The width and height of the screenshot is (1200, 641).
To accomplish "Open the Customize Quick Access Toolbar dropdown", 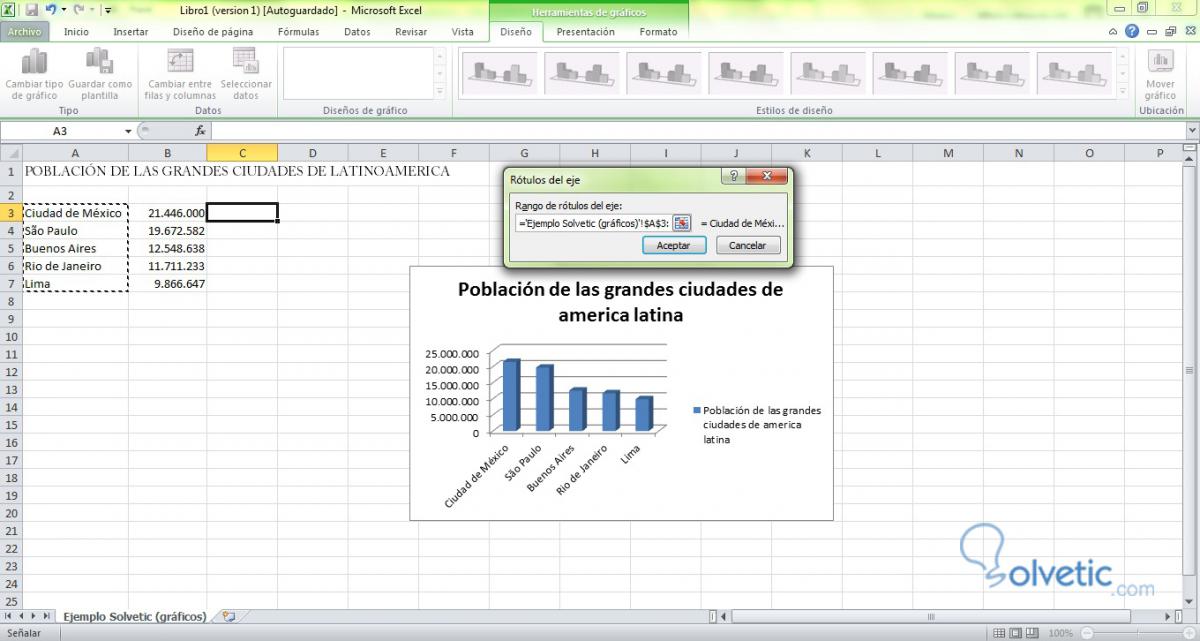I will 107,10.
